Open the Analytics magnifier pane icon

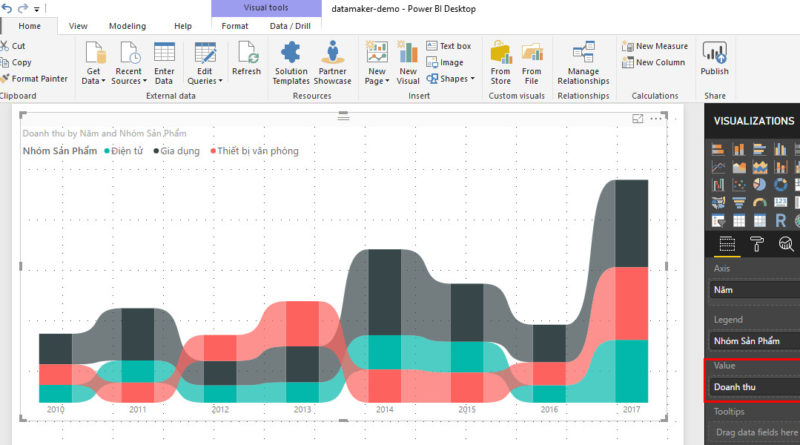(x=787, y=243)
